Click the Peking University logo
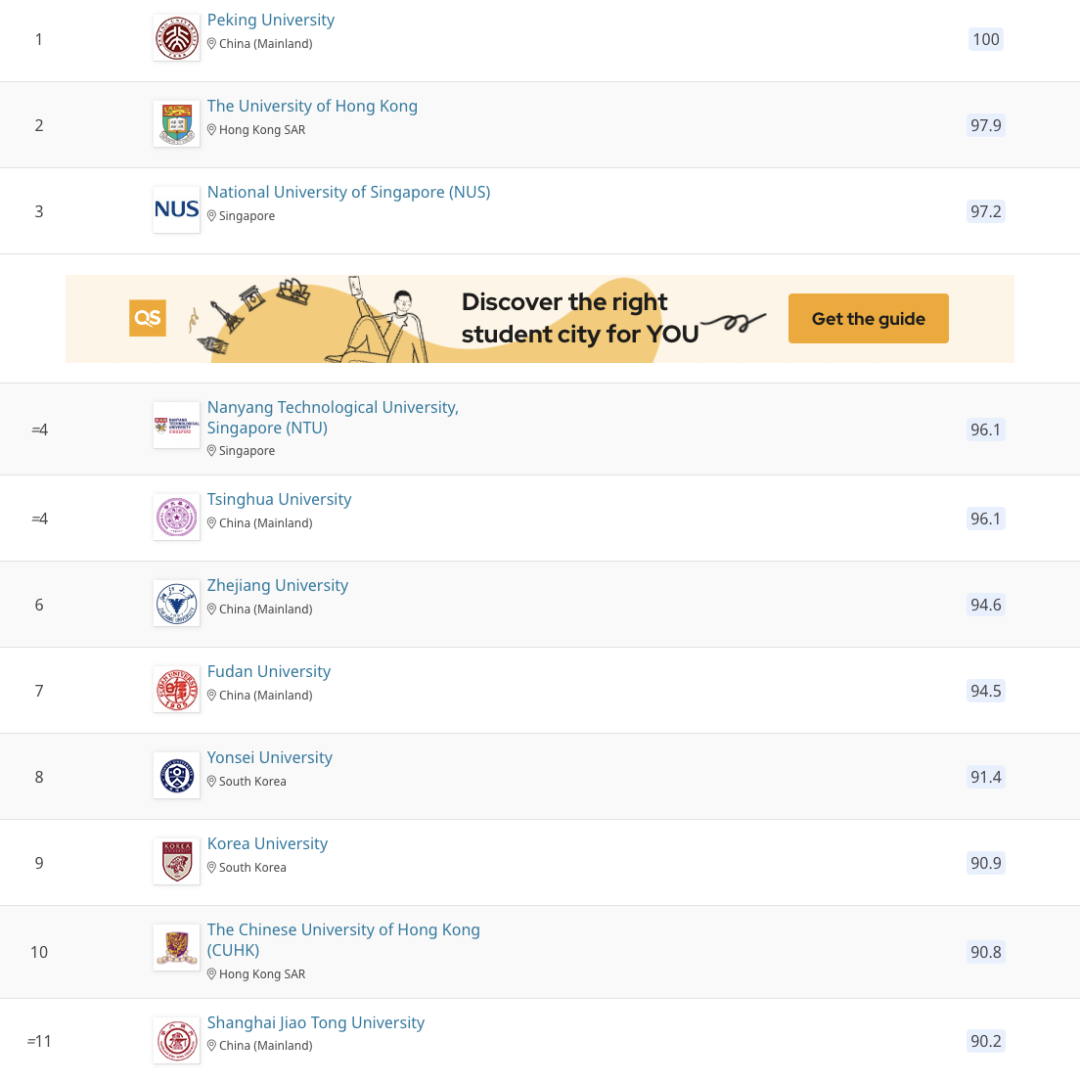Image resolution: width=1080 pixels, height=1084 pixels. coord(176,38)
